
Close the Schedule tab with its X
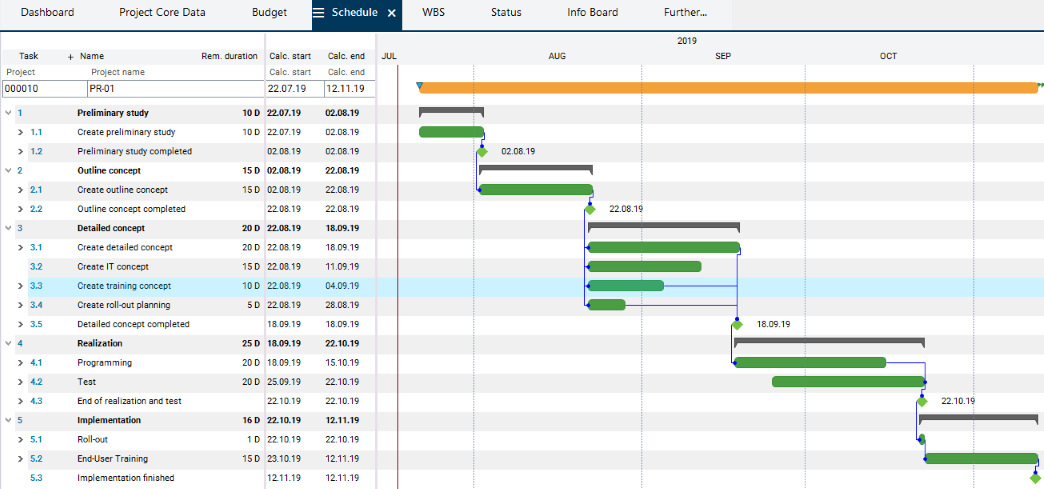[392, 13]
